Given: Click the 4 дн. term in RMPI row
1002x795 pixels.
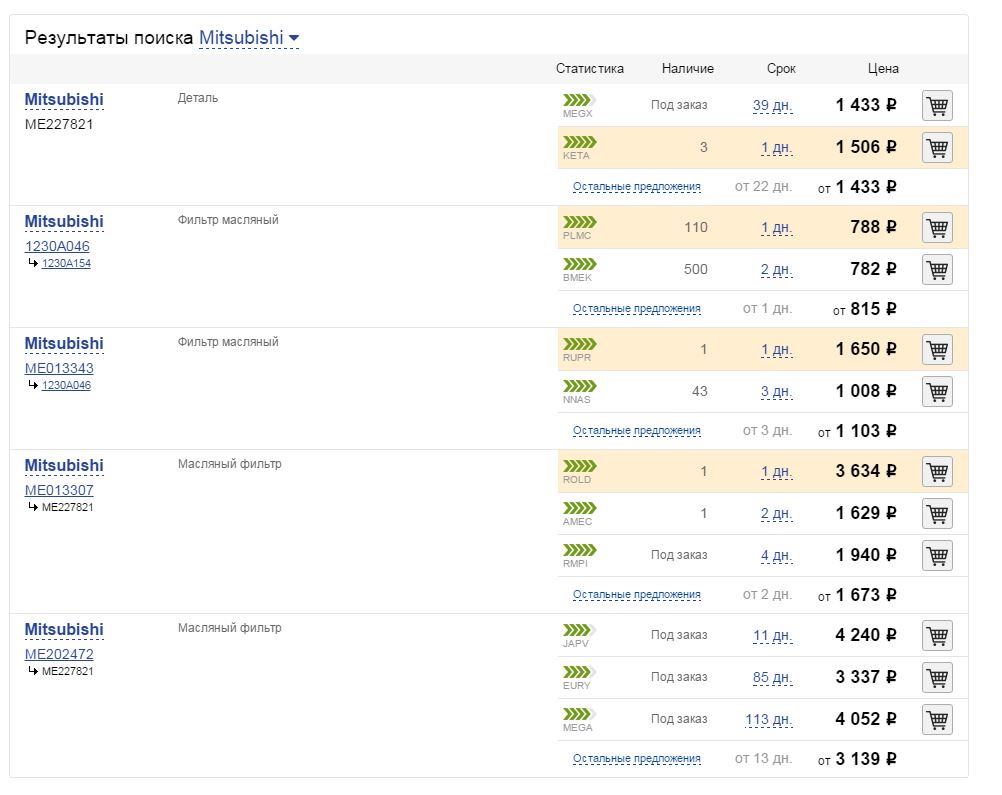Looking at the screenshot, I should [x=776, y=555].
